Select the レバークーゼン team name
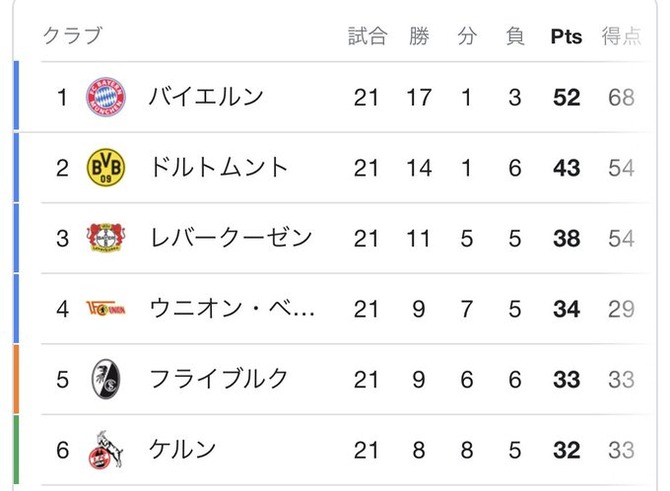 tap(230, 238)
